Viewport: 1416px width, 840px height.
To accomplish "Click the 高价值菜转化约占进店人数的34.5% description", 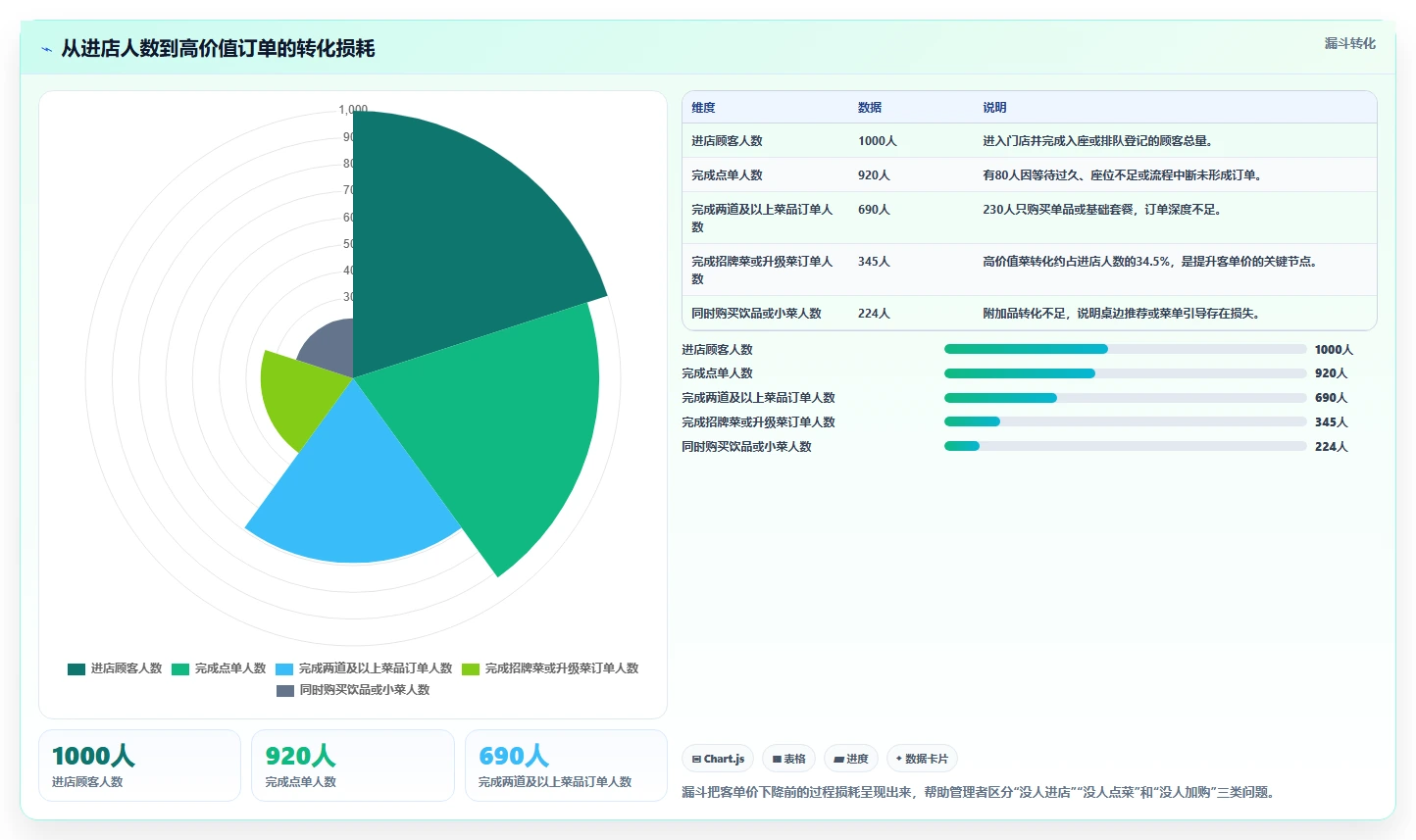I will pos(1152,262).
